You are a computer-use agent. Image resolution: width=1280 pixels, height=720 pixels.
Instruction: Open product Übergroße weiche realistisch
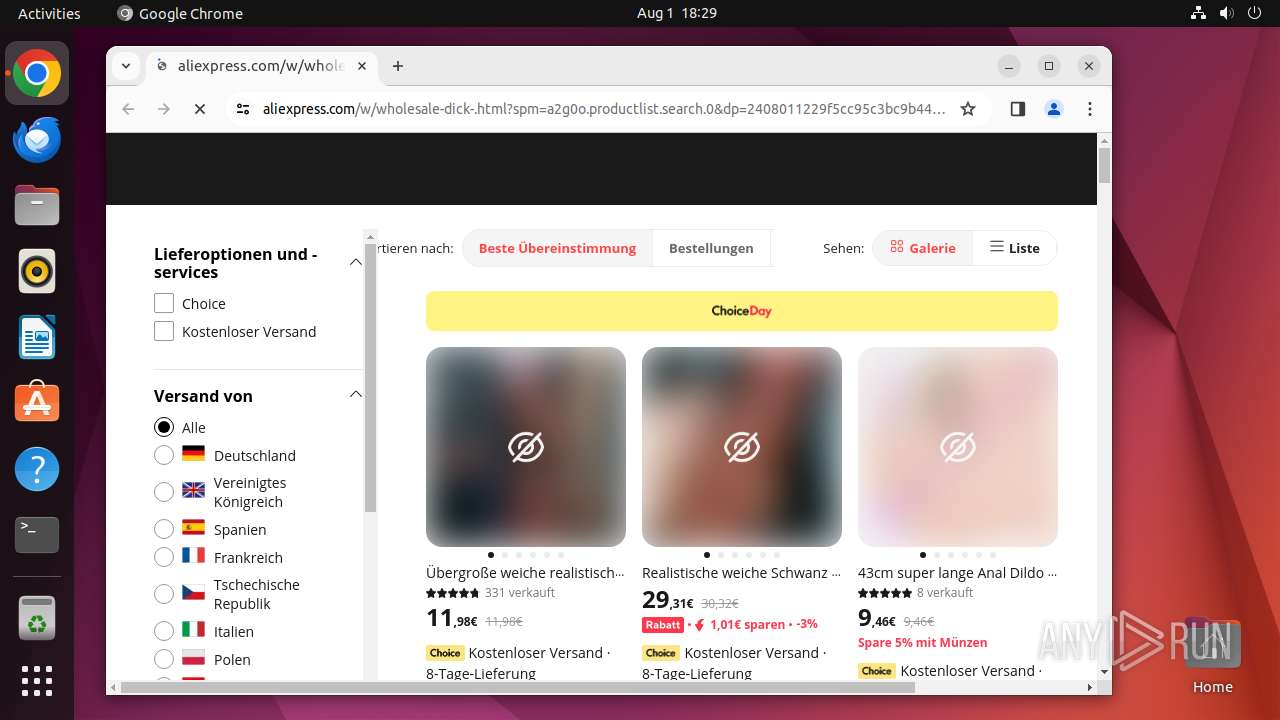525,573
